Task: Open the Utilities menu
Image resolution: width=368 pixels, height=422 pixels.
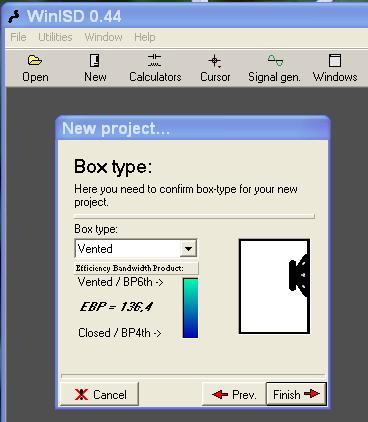Action: click(x=55, y=37)
